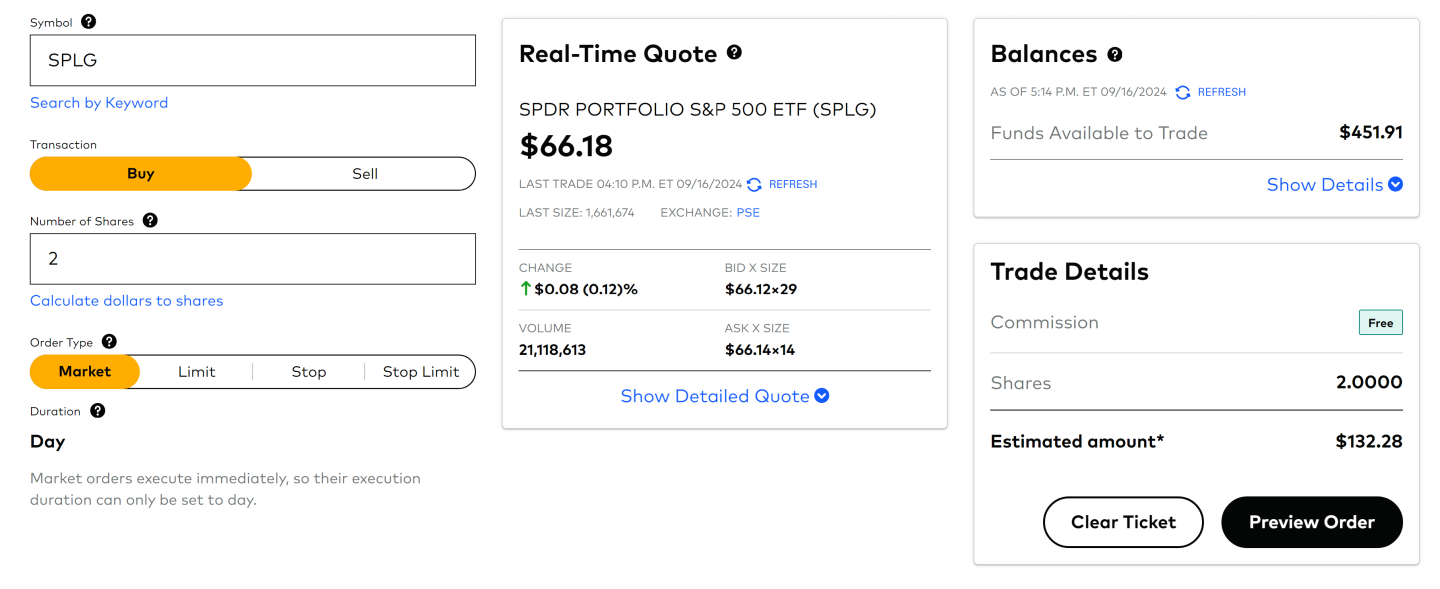Click the help icon next to Symbol
1440x589 pixels.
pyautogui.click(x=88, y=21)
